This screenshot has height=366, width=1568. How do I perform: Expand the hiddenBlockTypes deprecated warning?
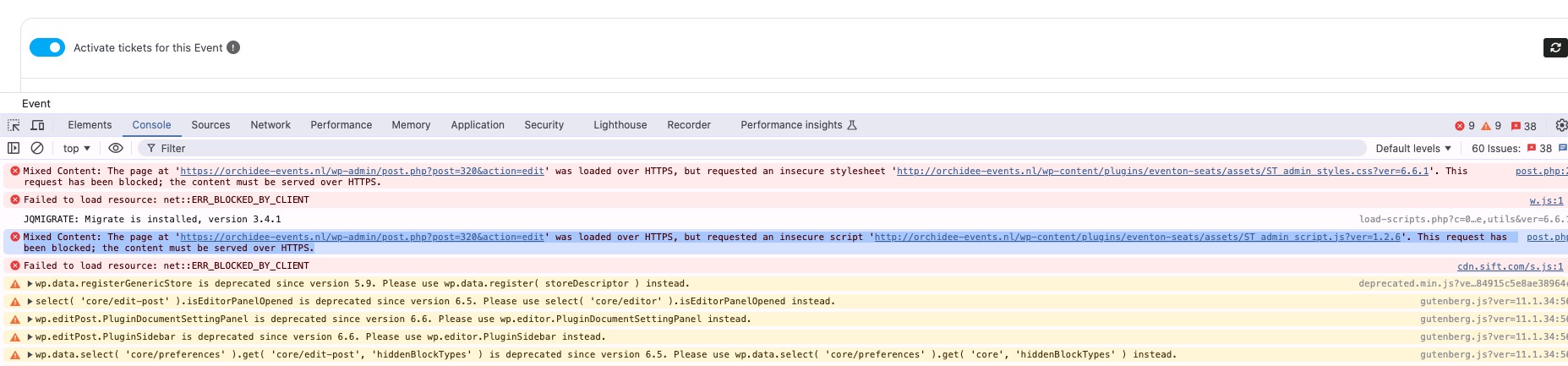[x=30, y=355]
